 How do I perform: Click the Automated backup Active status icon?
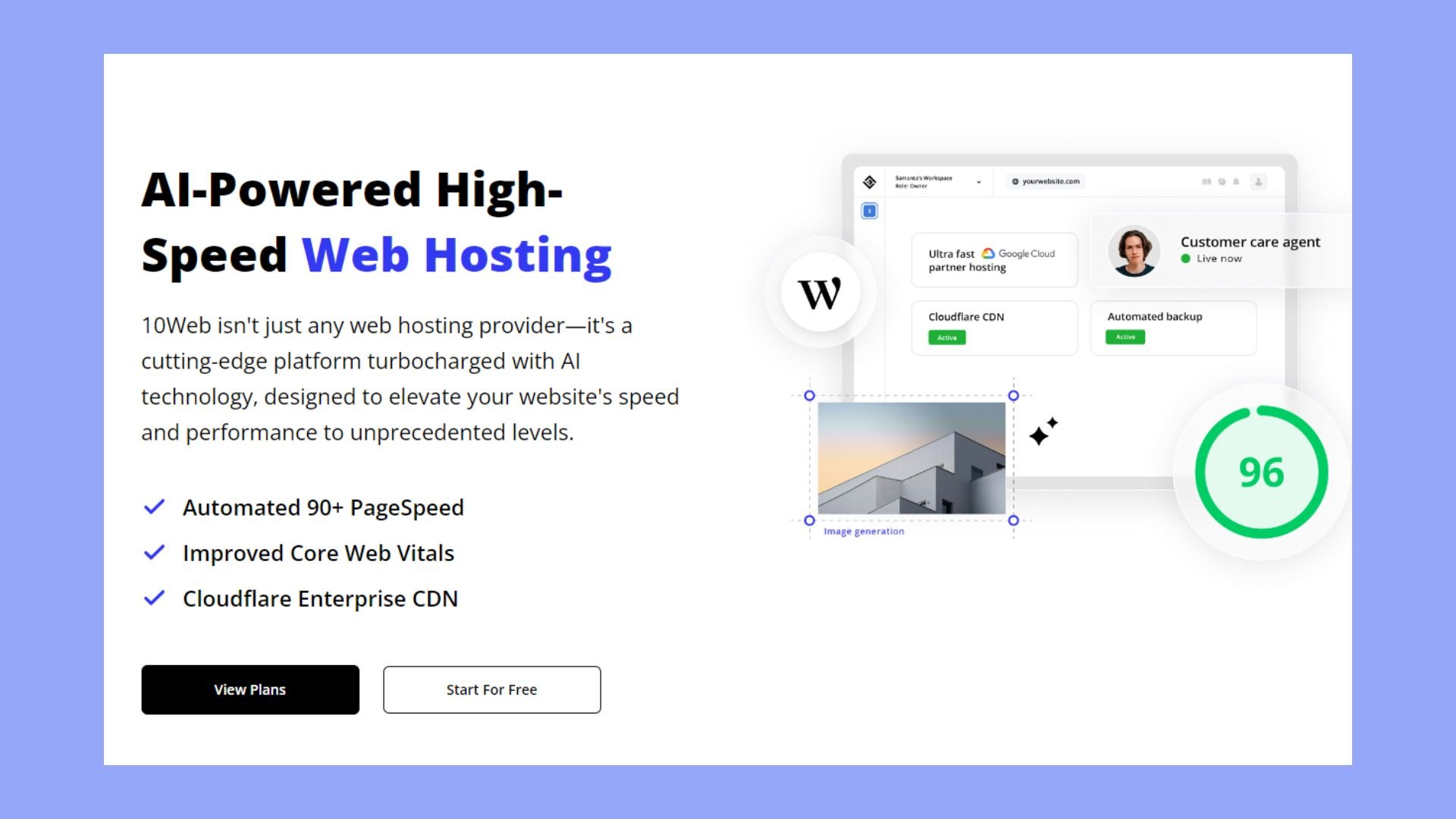pos(1125,337)
